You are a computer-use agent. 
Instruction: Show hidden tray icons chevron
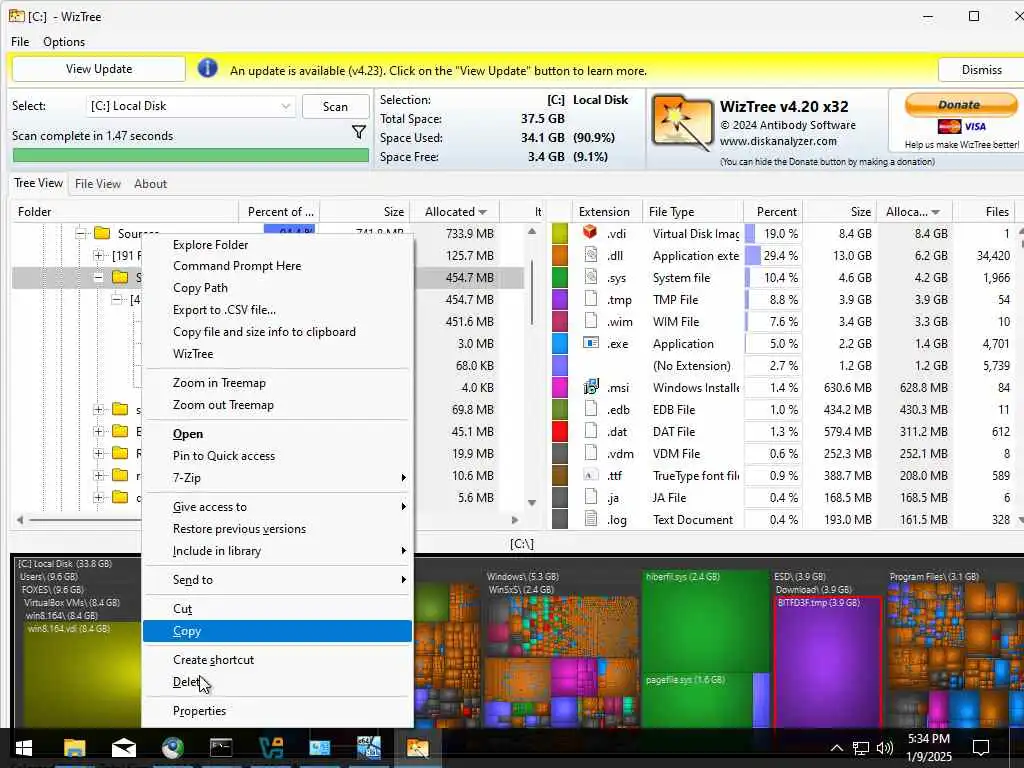(837, 748)
